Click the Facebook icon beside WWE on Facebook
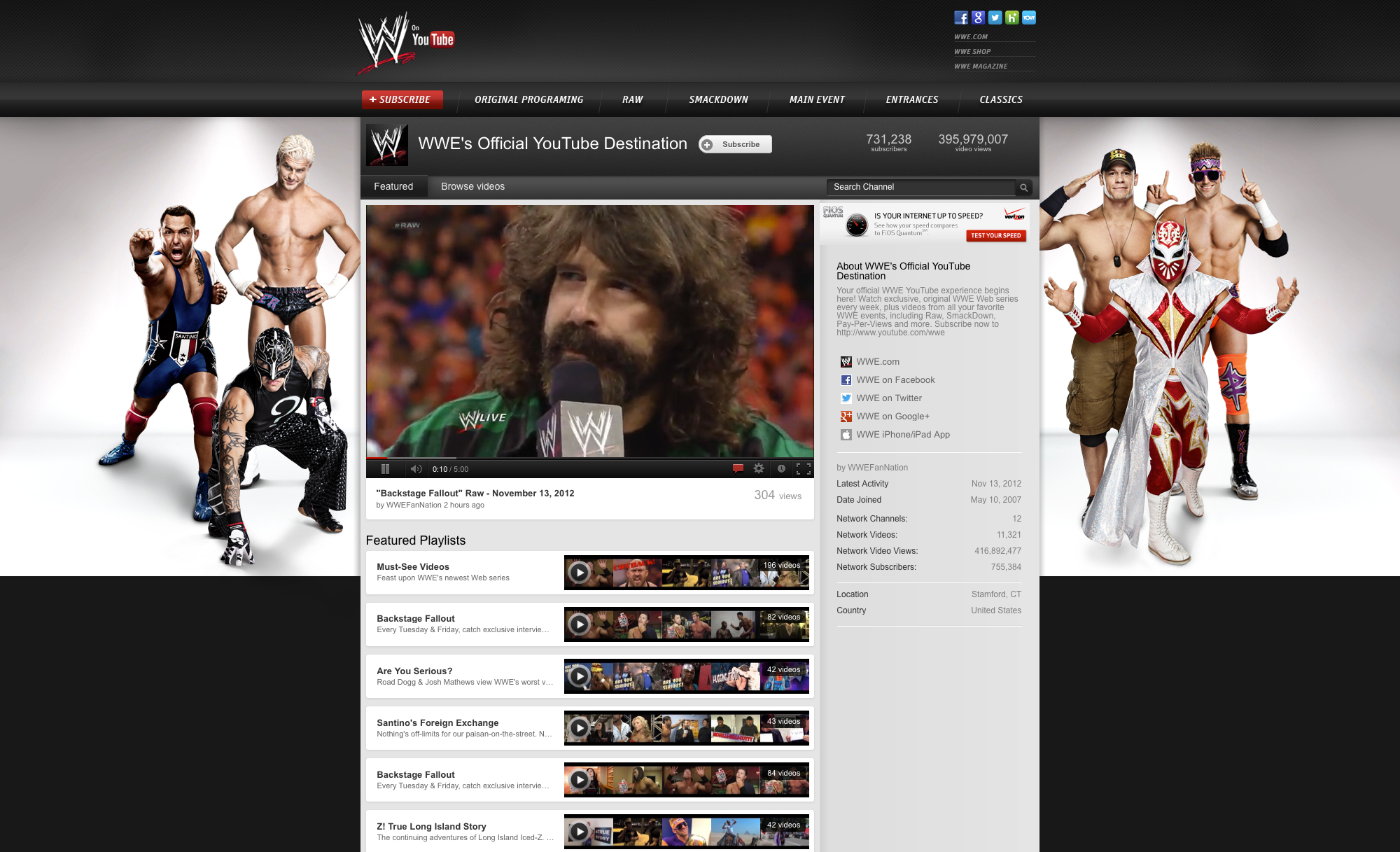 coord(846,380)
